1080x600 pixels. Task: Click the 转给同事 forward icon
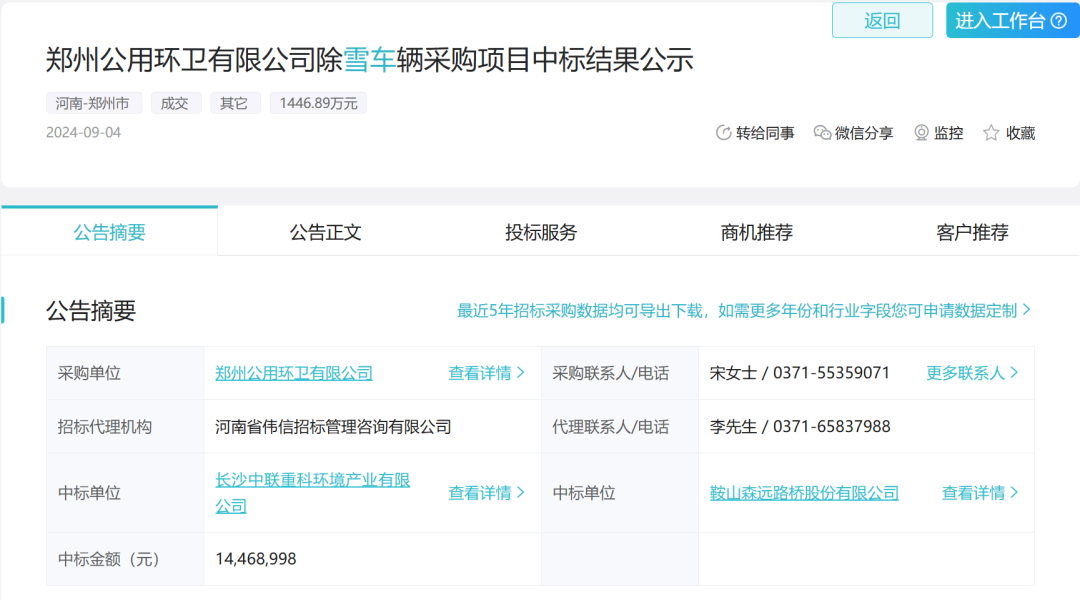[x=723, y=133]
